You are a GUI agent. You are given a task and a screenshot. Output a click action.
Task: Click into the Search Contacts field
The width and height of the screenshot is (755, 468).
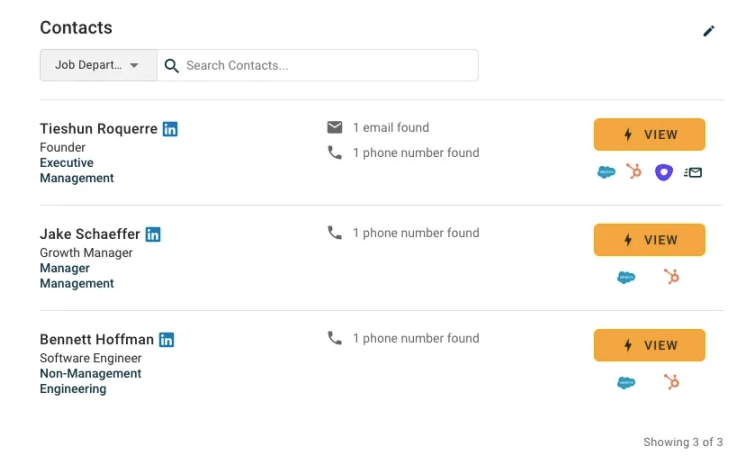pyautogui.click(x=318, y=65)
